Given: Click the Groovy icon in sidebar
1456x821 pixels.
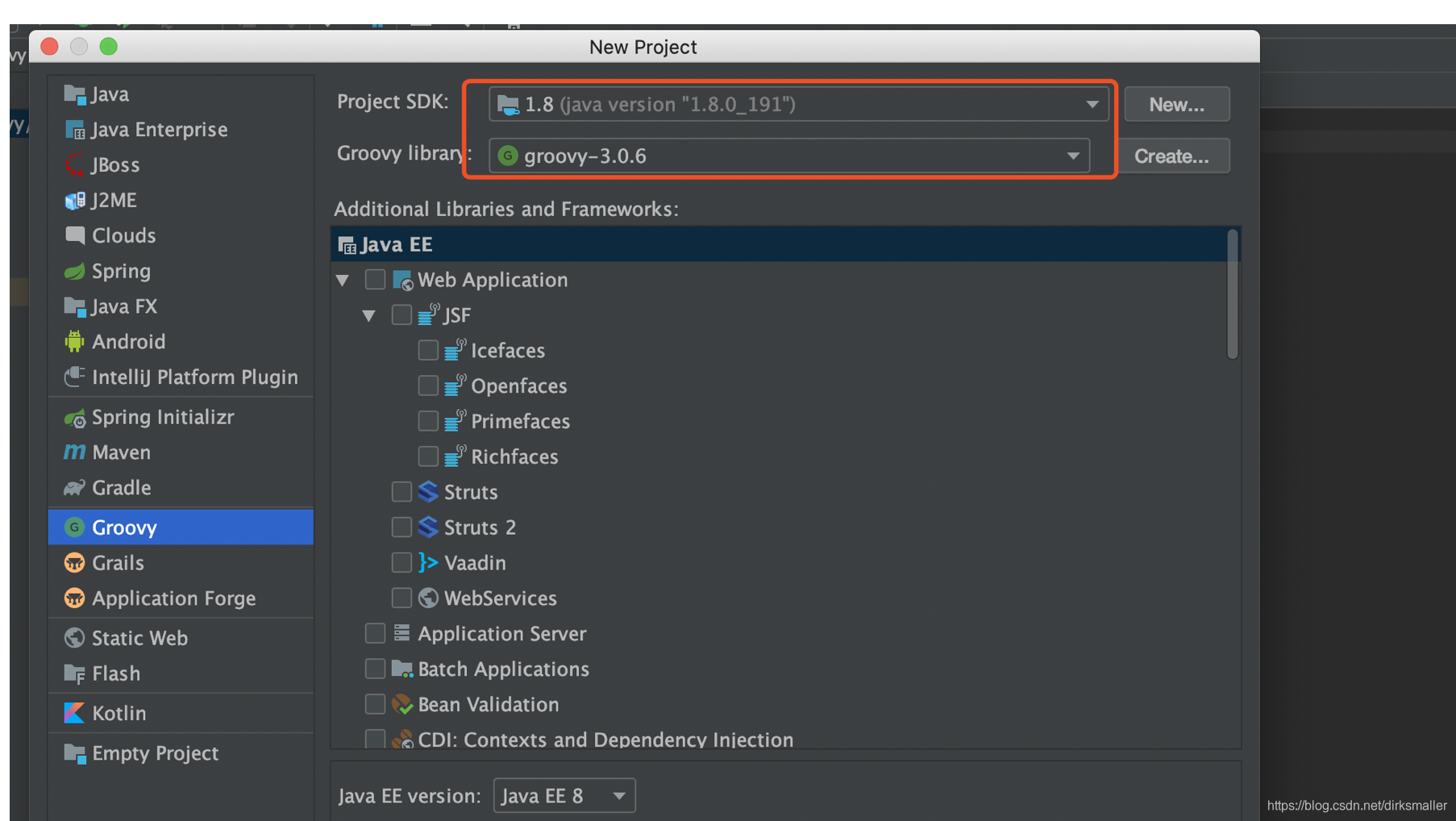Looking at the screenshot, I should (x=74, y=527).
